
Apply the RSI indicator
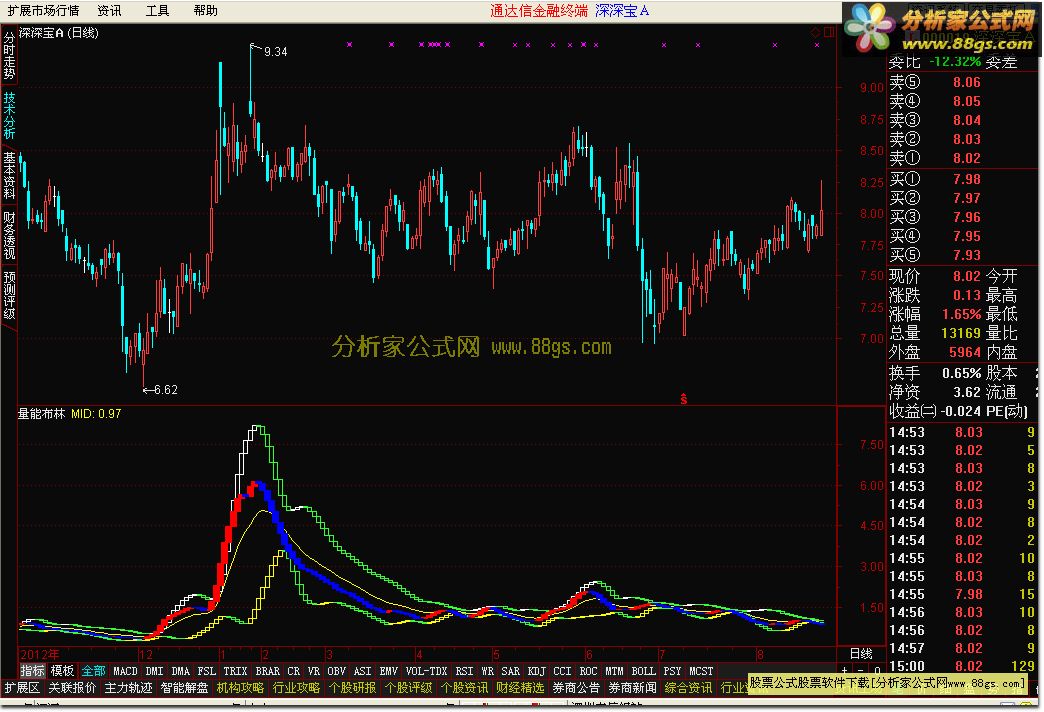[464, 671]
